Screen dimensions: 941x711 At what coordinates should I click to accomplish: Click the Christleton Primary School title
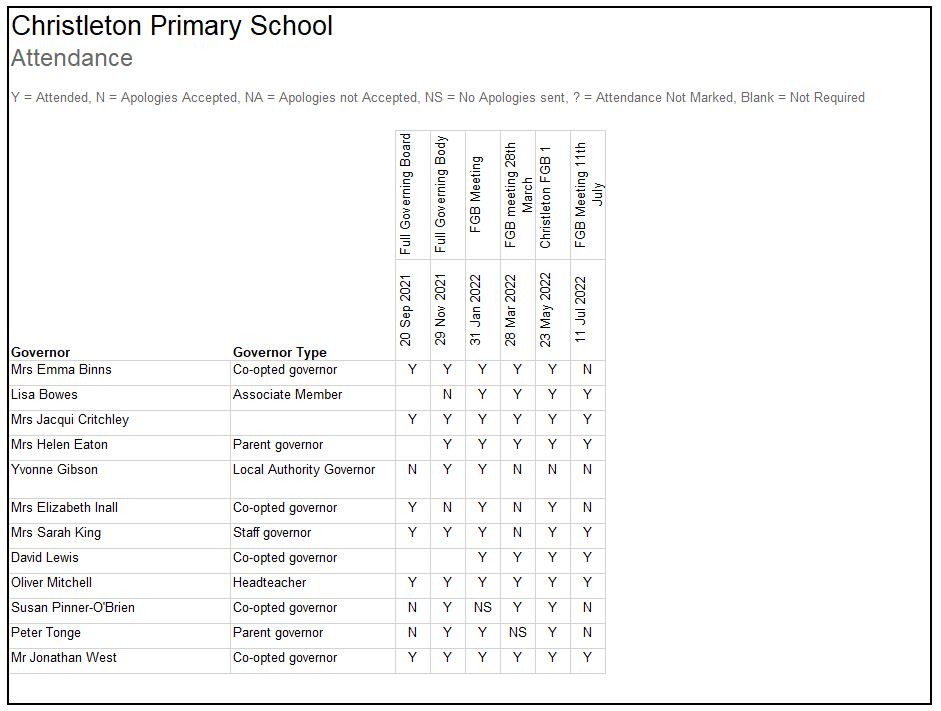tap(172, 27)
